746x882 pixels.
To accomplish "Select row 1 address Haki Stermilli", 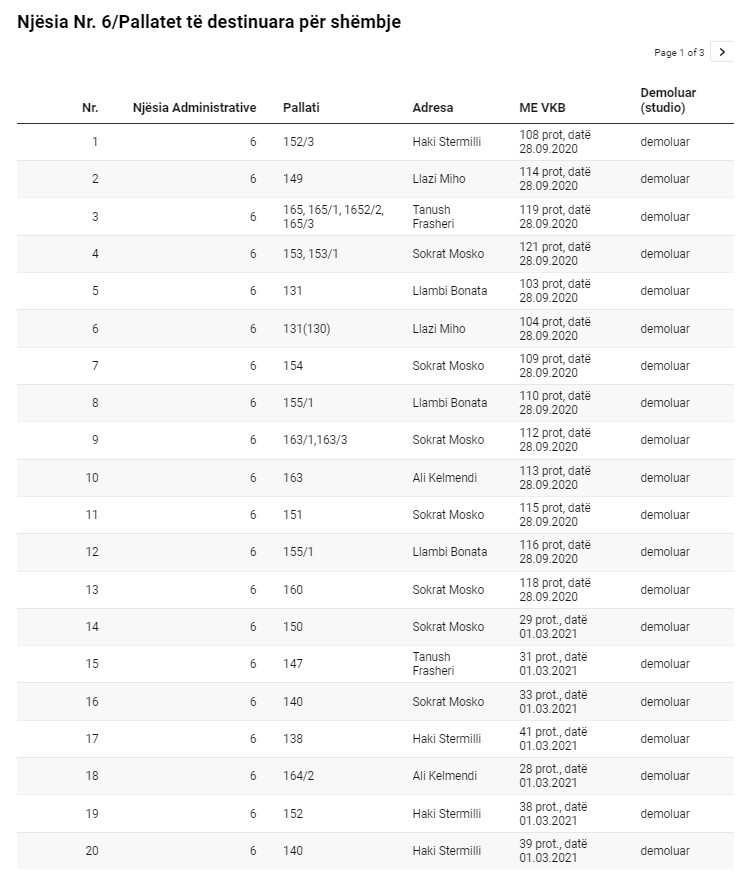I will [x=446, y=142].
